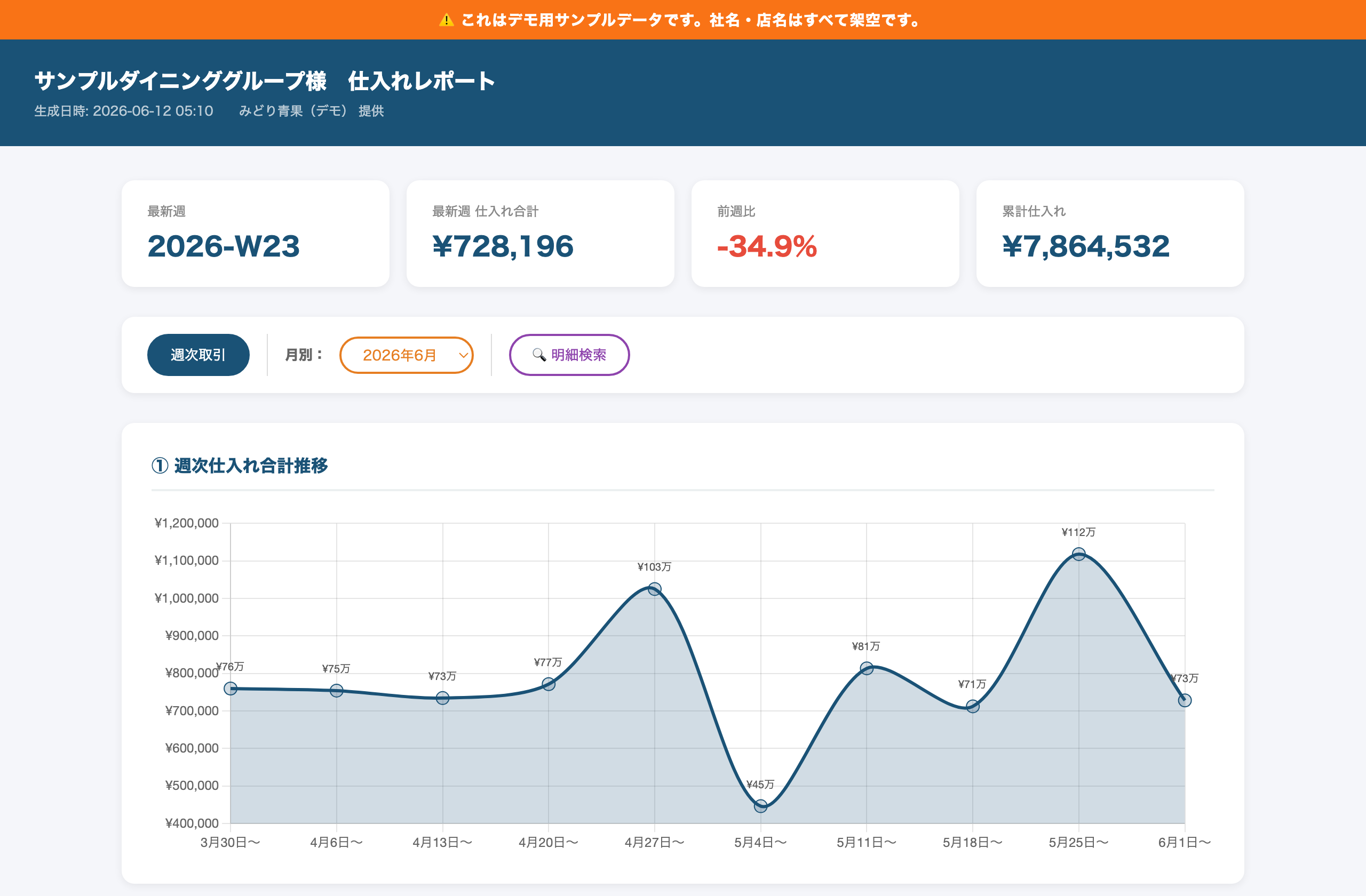Click the 4月27日〜 x-axis label
This screenshot has height=896, width=1366.
(x=654, y=842)
